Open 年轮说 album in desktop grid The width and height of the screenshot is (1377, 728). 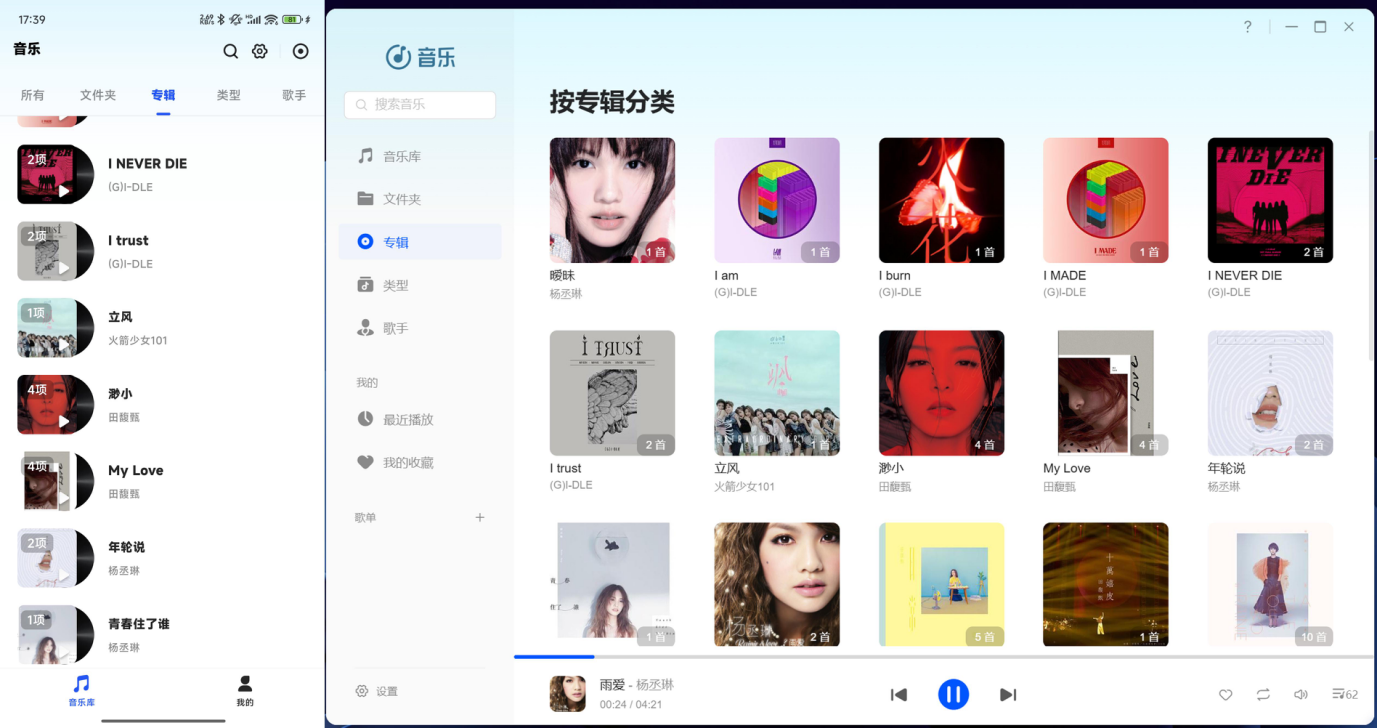tap(1270, 393)
